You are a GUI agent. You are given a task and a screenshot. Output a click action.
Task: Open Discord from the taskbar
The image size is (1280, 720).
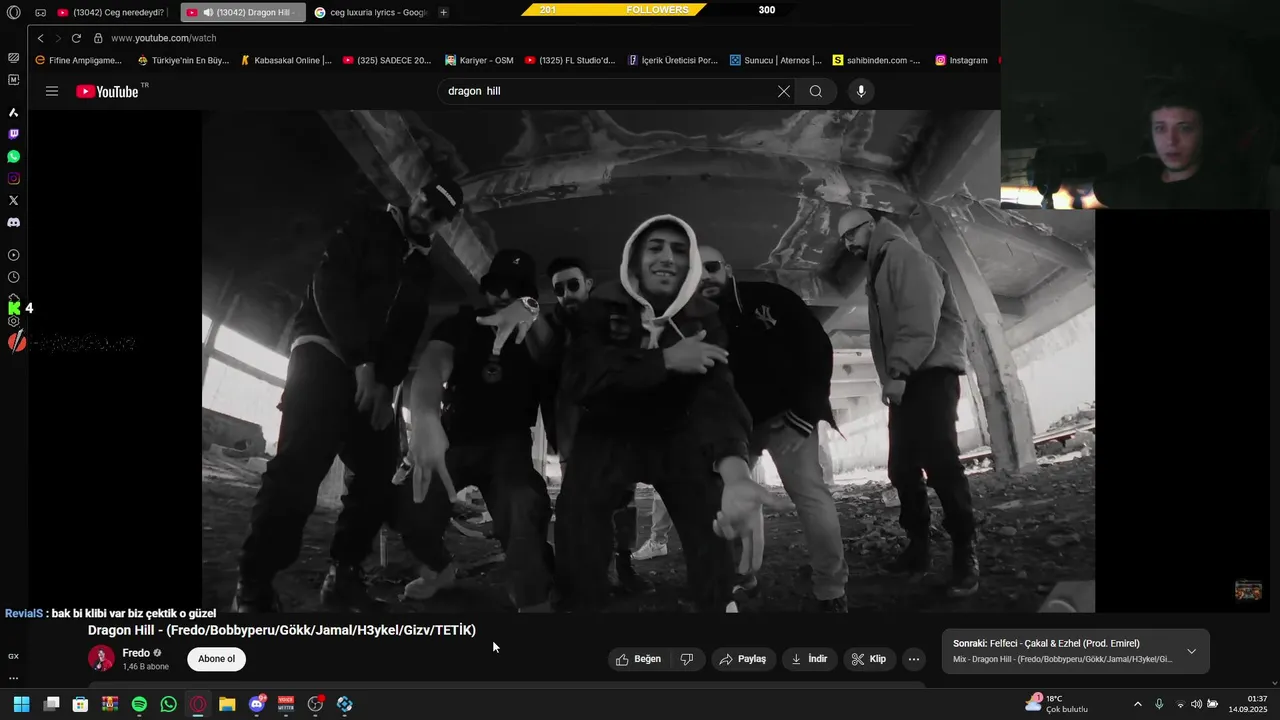[257, 704]
